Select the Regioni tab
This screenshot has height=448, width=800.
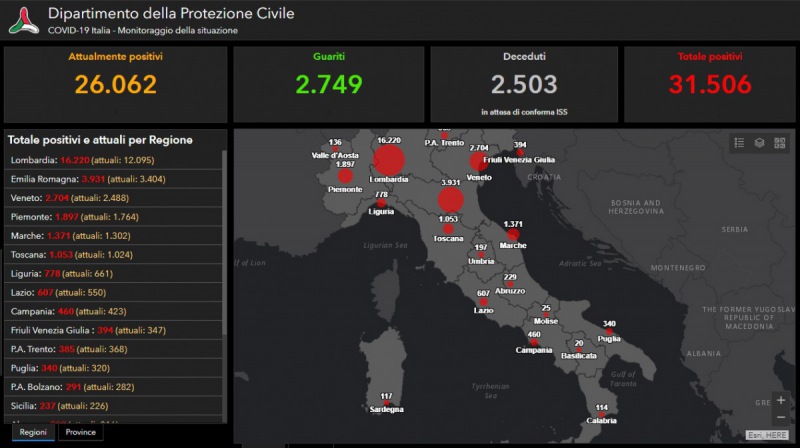32,433
